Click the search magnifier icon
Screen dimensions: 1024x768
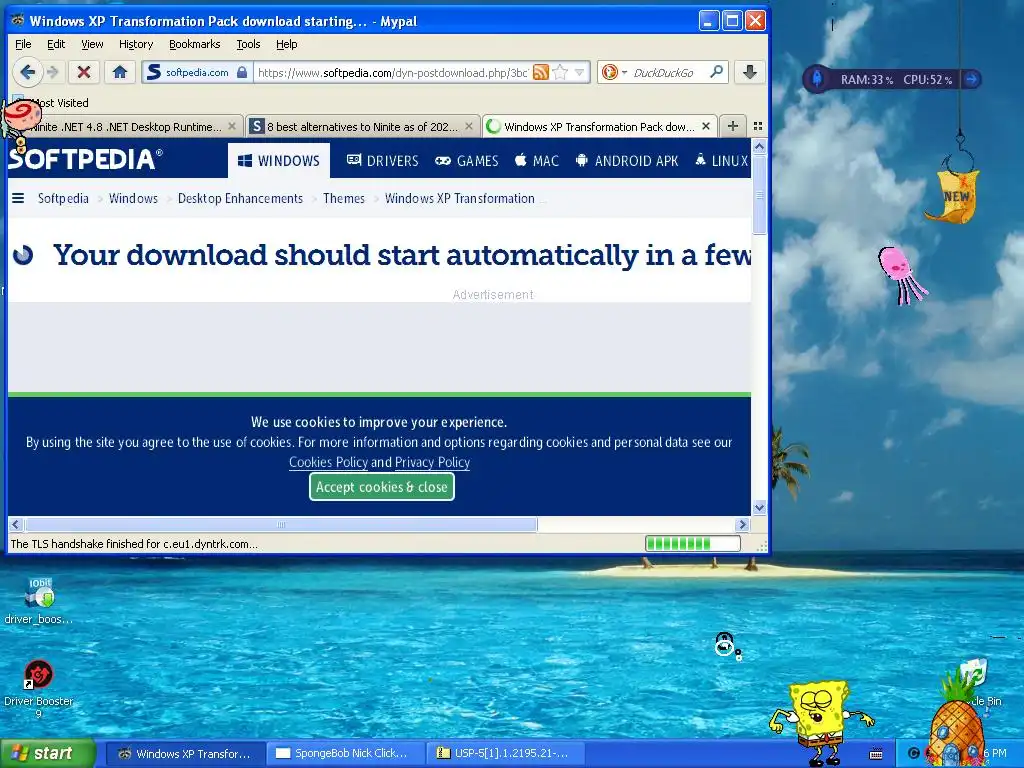(716, 72)
